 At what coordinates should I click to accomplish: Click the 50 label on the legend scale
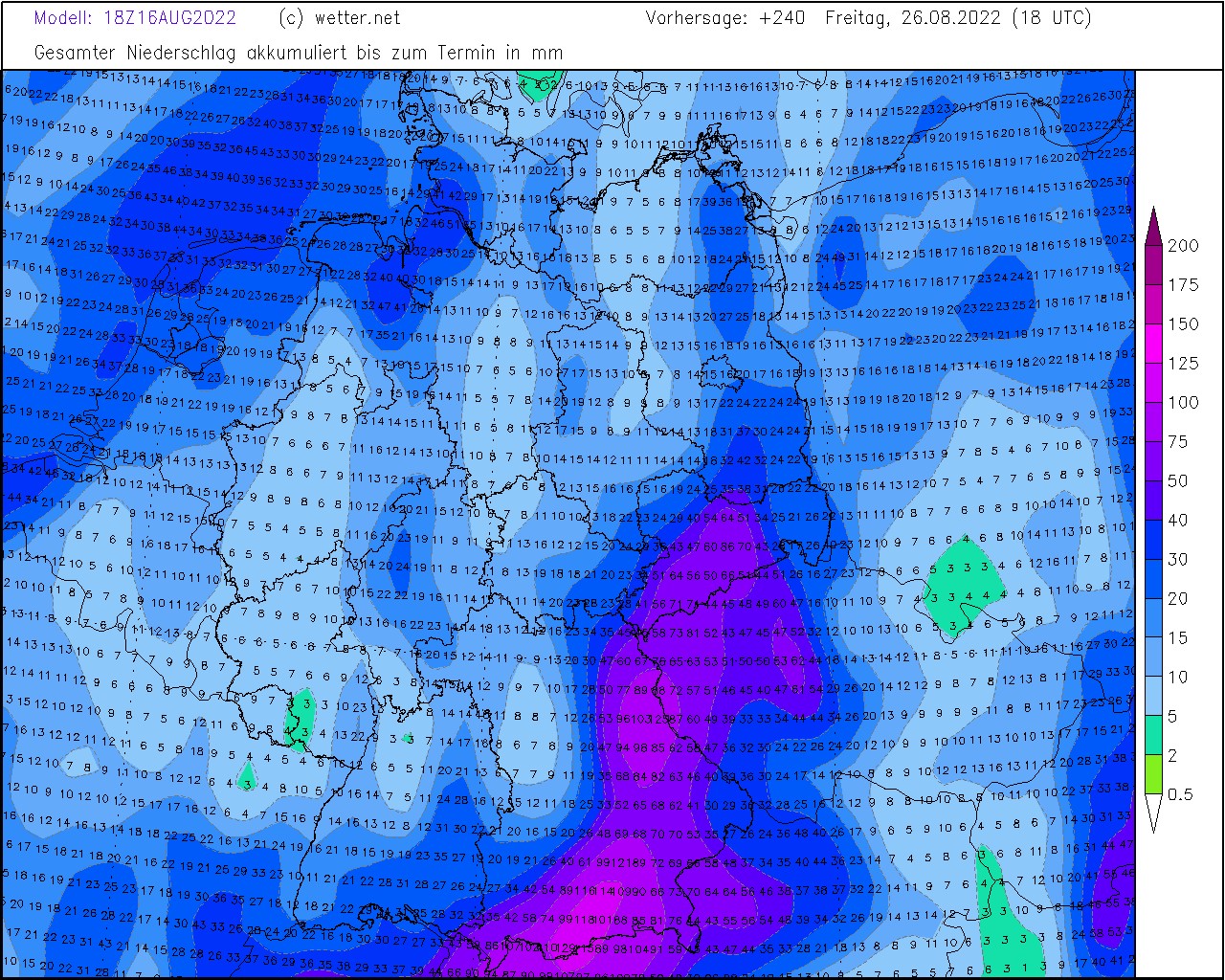point(1177,481)
